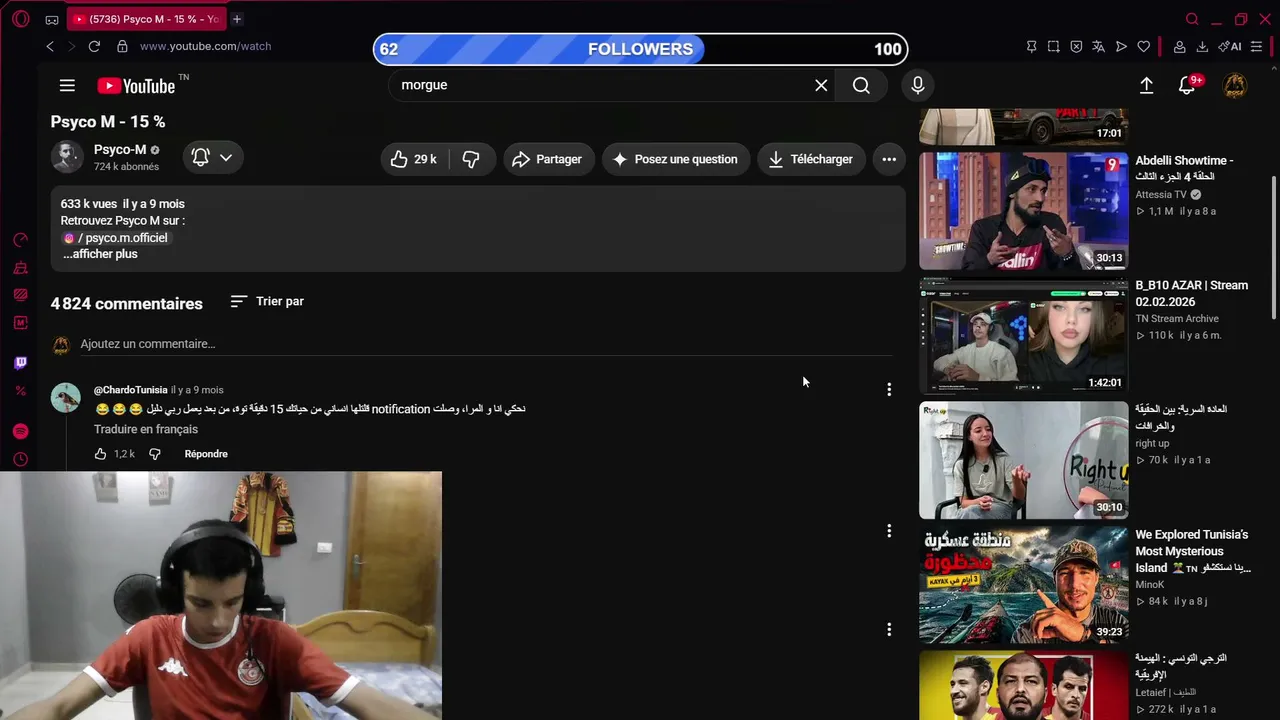Clear the search text 'morgue'
Viewport: 1280px width, 720px height.
tap(821, 85)
